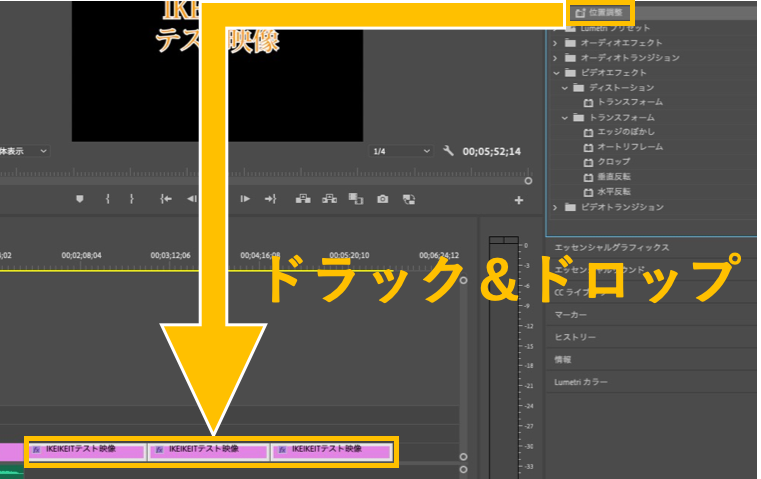
Task: Click the audio meter level bar
Action: point(504,359)
